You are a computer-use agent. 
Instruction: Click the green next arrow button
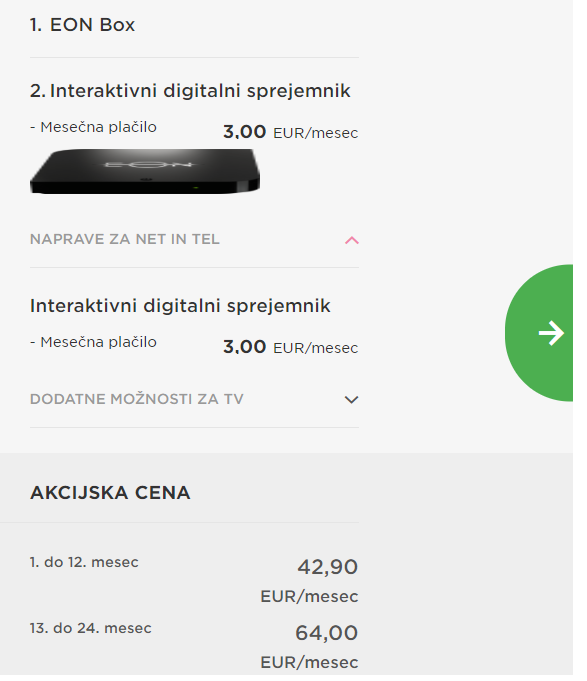(x=539, y=333)
